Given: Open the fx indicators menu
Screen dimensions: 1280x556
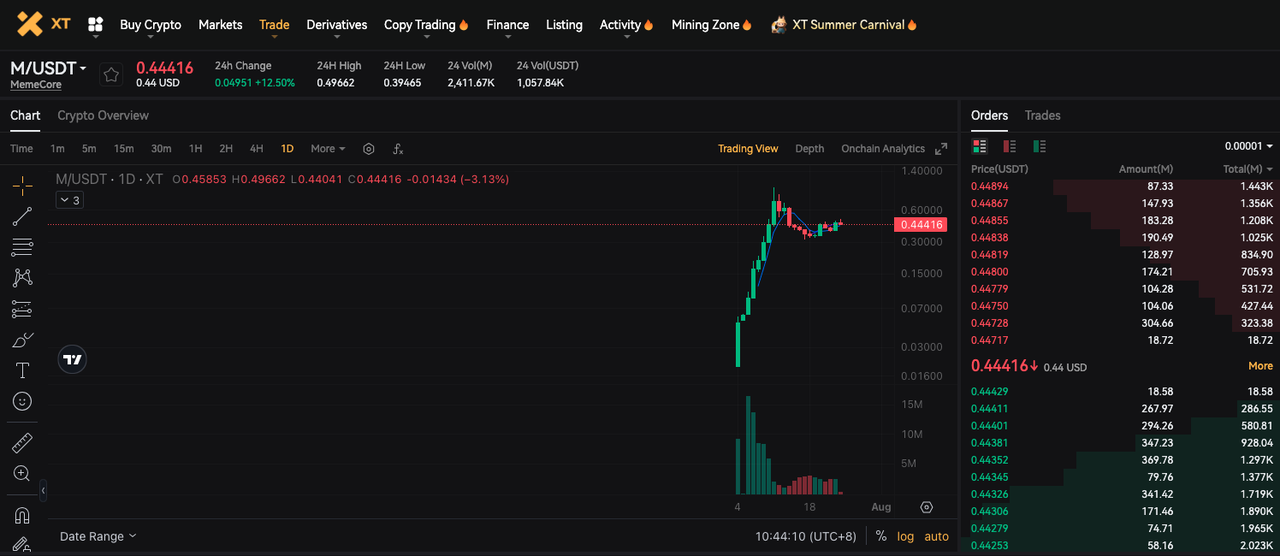Looking at the screenshot, I should coord(398,149).
